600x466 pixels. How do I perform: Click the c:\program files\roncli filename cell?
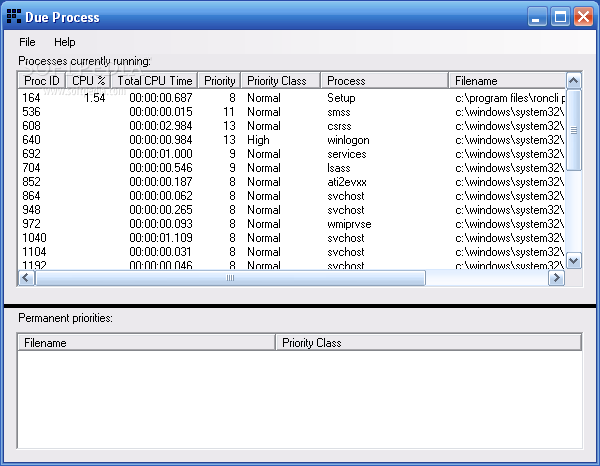click(x=510, y=98)
